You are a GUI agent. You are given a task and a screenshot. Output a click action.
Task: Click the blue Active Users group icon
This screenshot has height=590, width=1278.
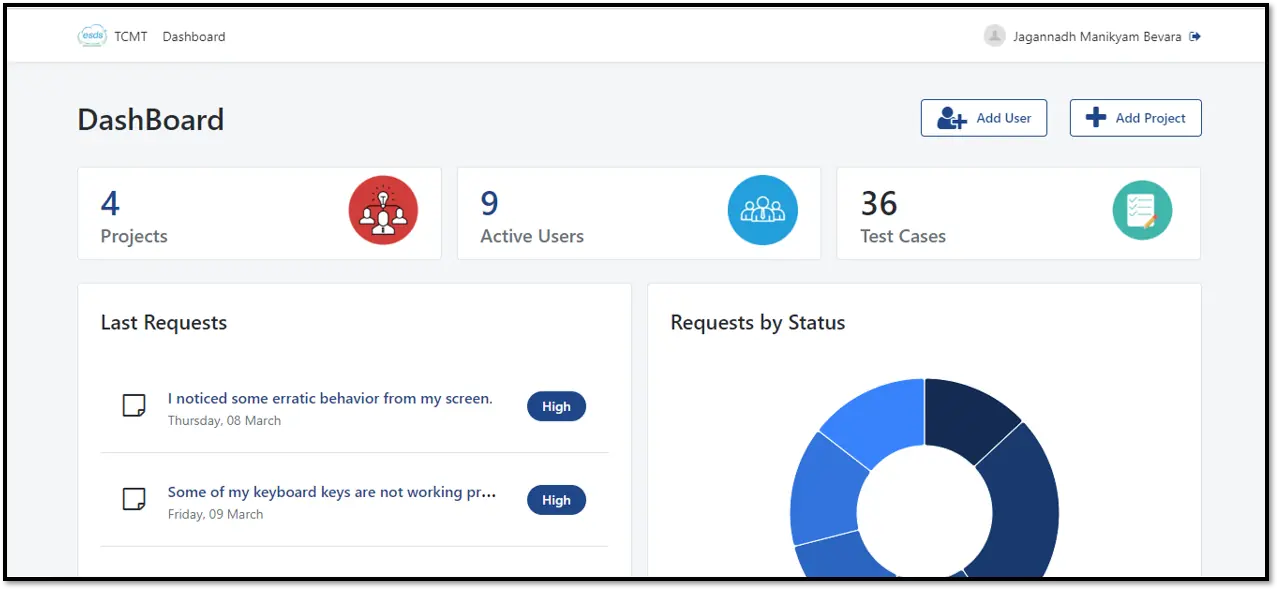[763, 210]
